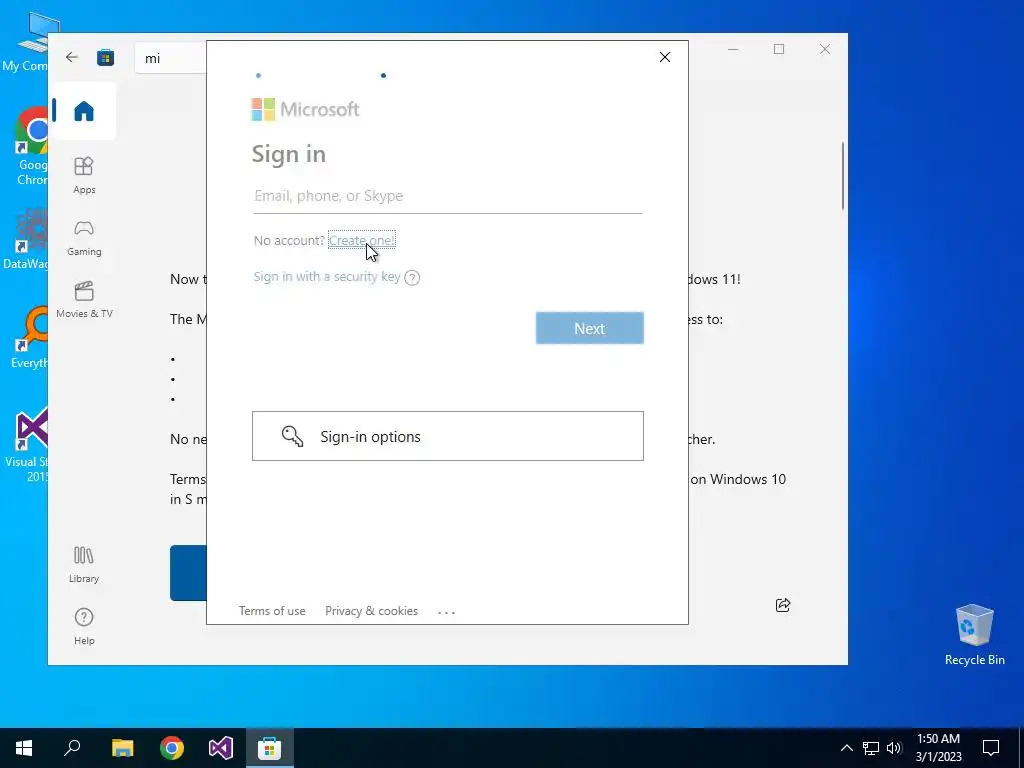Open Movies & TV in the sidebar
1024x768 pixels.
pos(84,300)
